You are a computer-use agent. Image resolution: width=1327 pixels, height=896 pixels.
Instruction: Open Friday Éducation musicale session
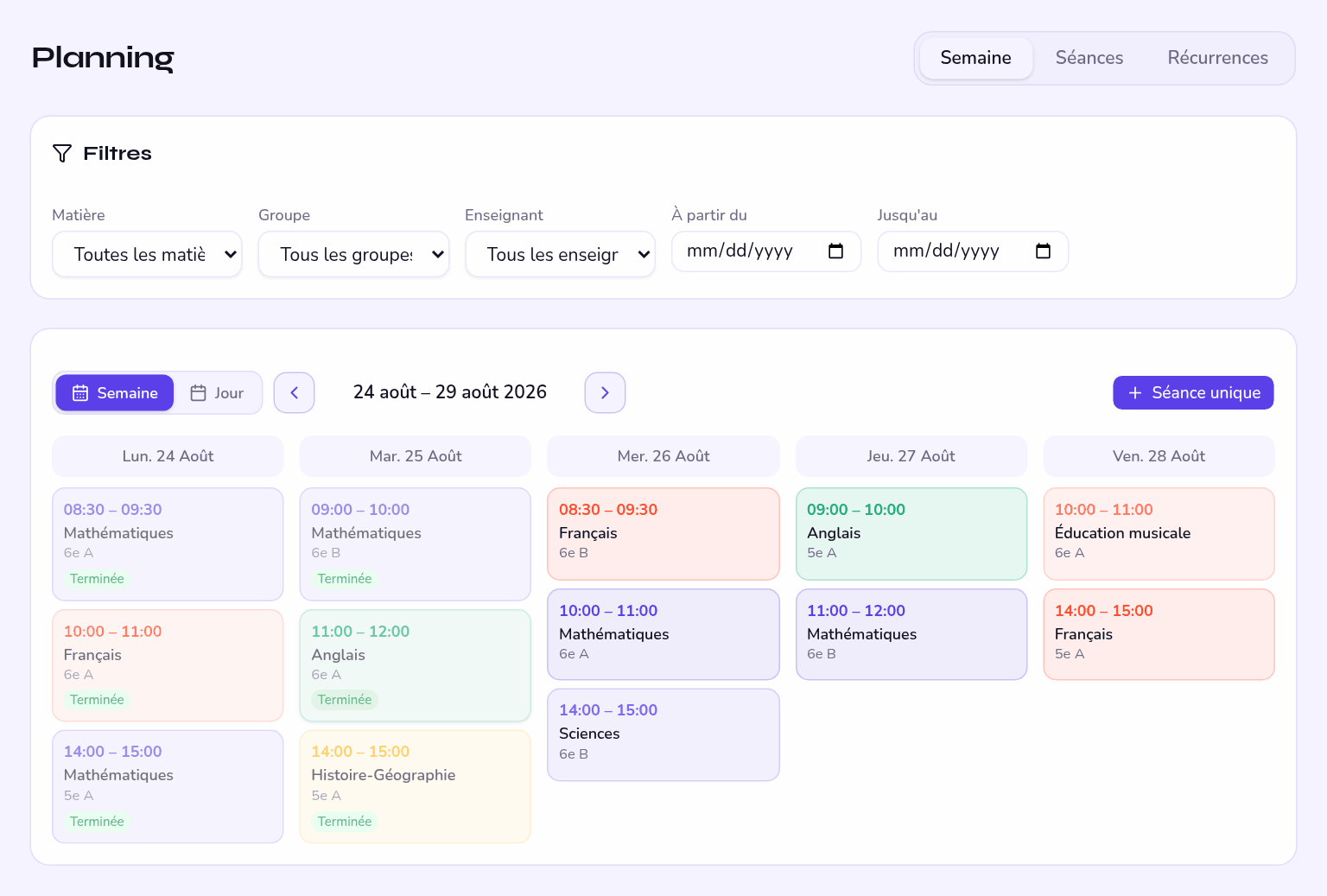click(x=1159, y=534)
